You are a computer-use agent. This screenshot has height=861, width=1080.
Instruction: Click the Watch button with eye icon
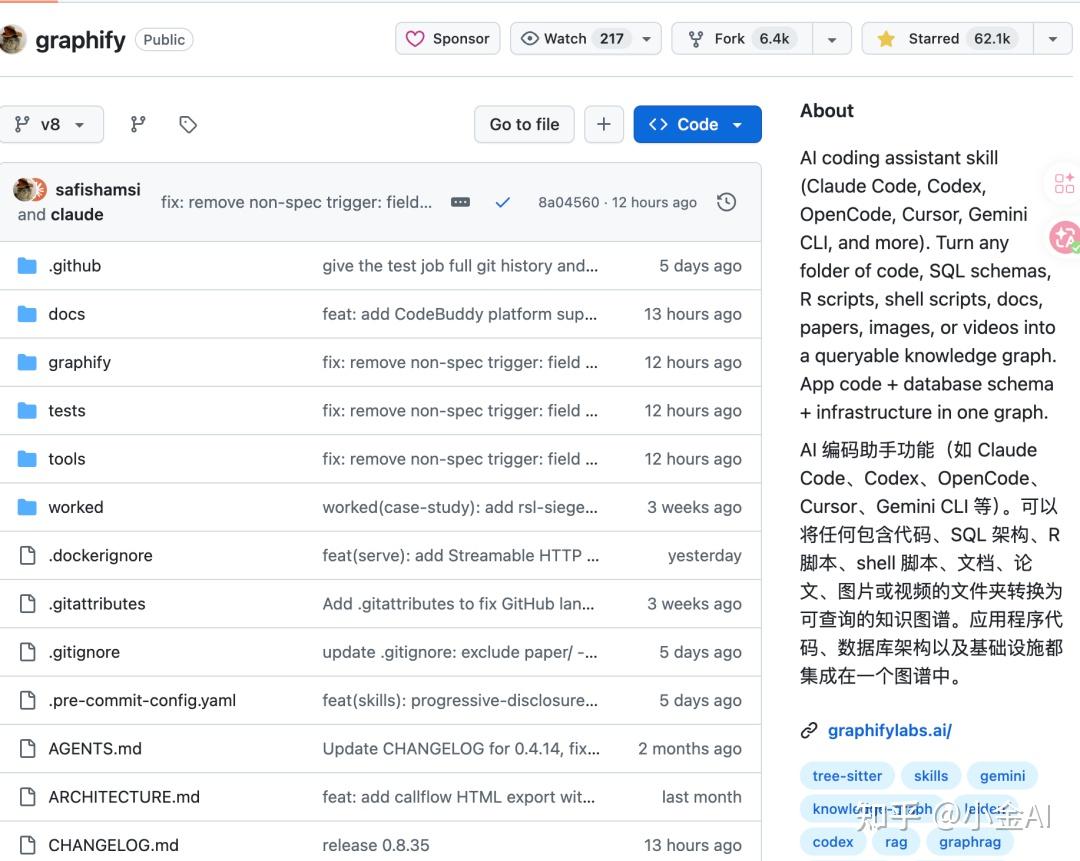(572, 39)
